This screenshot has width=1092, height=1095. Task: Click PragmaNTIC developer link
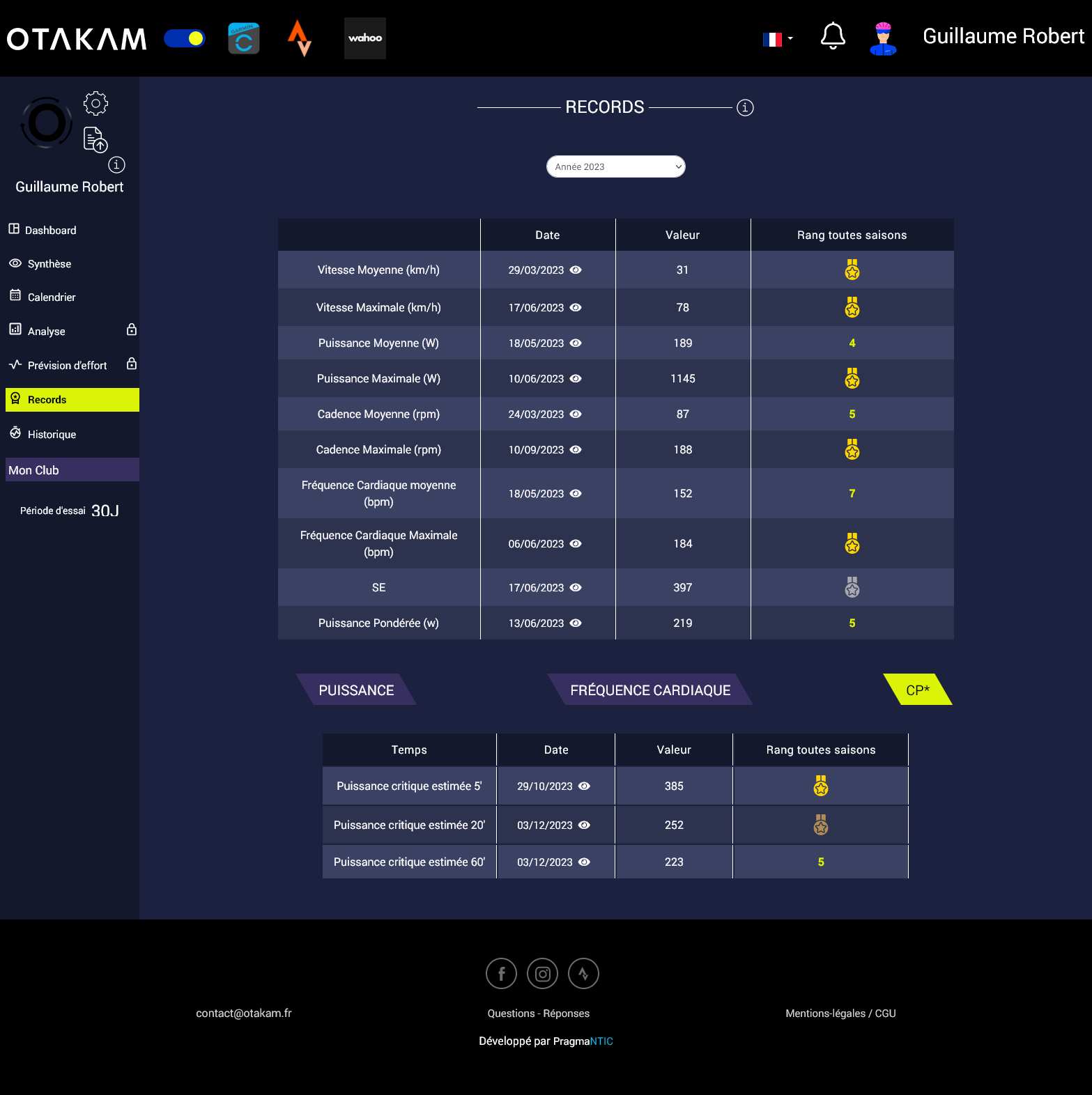pyautogui.click(x=583, y=1041)
